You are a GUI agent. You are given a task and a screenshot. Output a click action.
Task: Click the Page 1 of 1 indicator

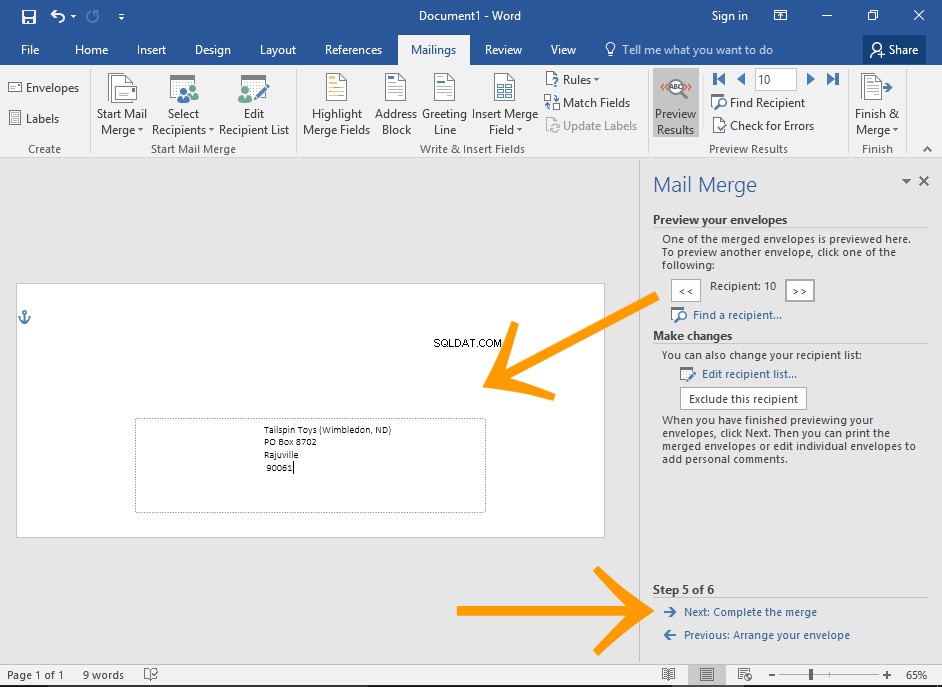coord(35,675)
